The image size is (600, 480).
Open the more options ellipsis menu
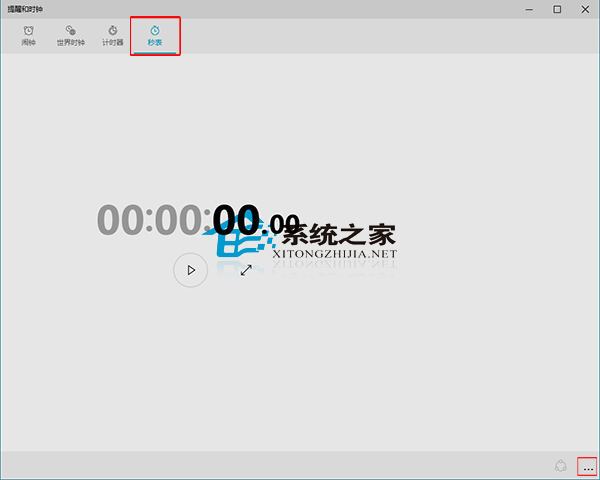click(x=588, y=466)
